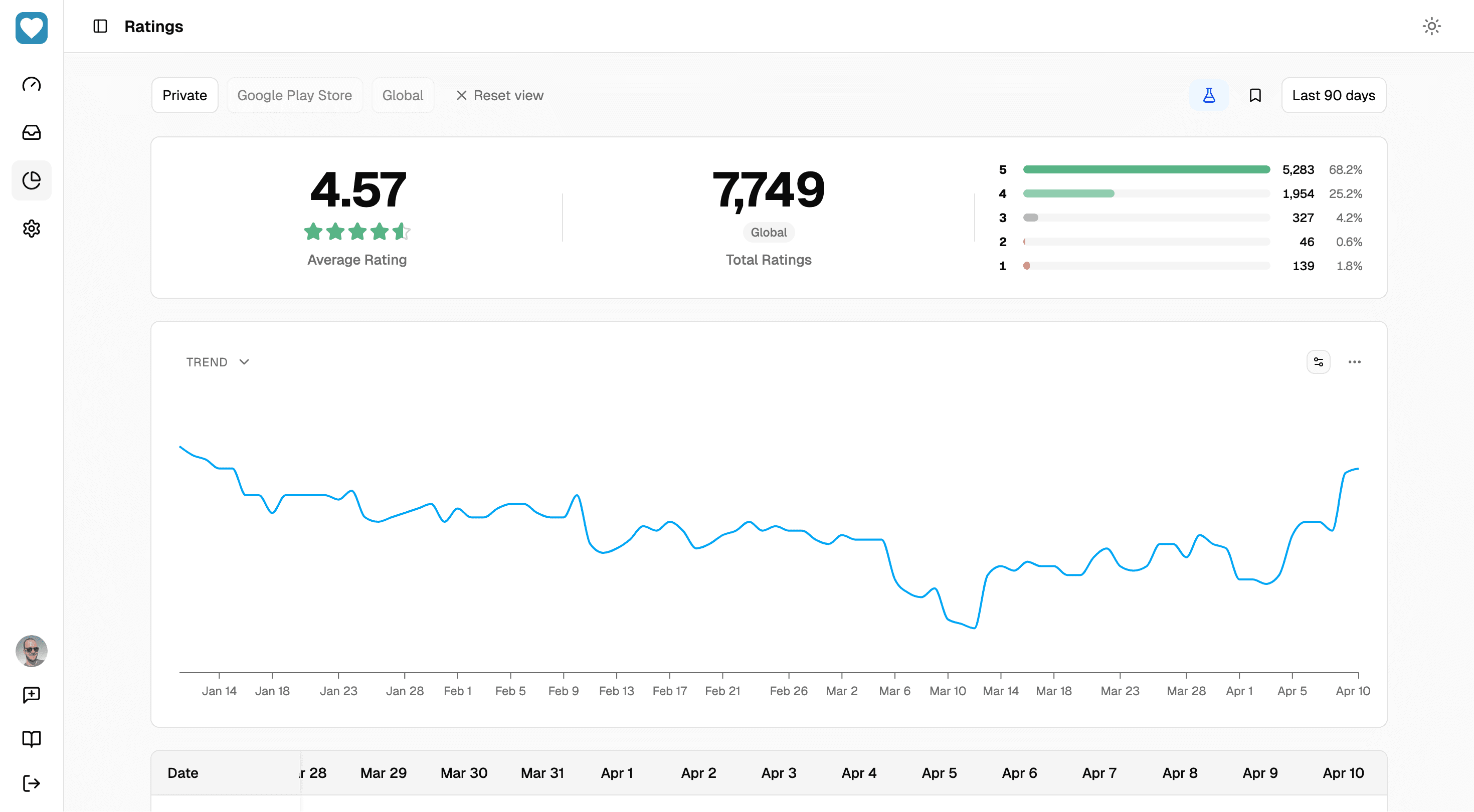Select the Global filter chip

403,95
